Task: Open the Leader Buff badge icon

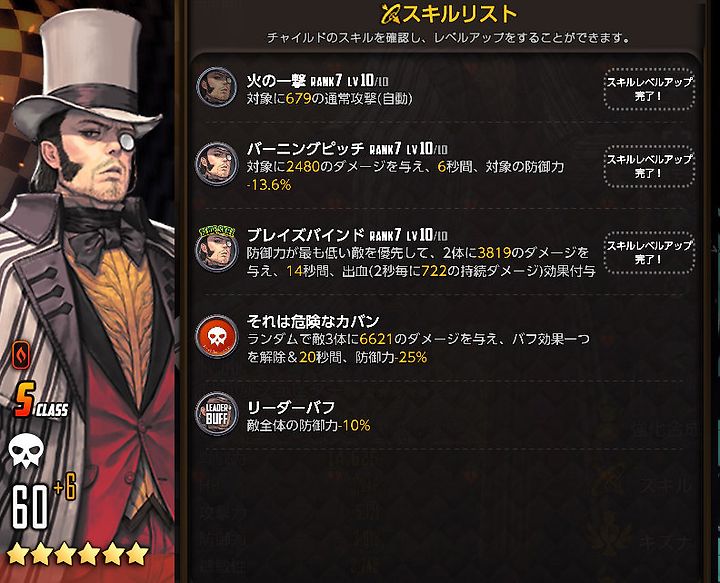Action: (x=216, y=414)
